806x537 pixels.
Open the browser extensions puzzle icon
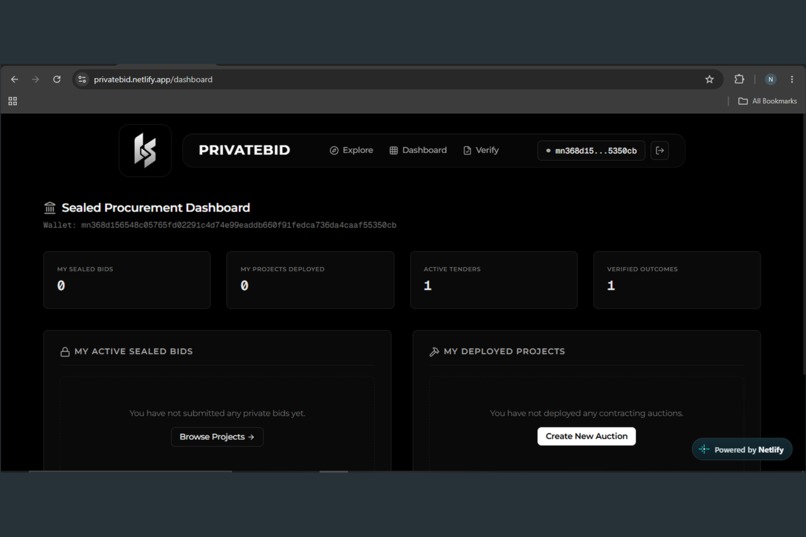point(739,79)
